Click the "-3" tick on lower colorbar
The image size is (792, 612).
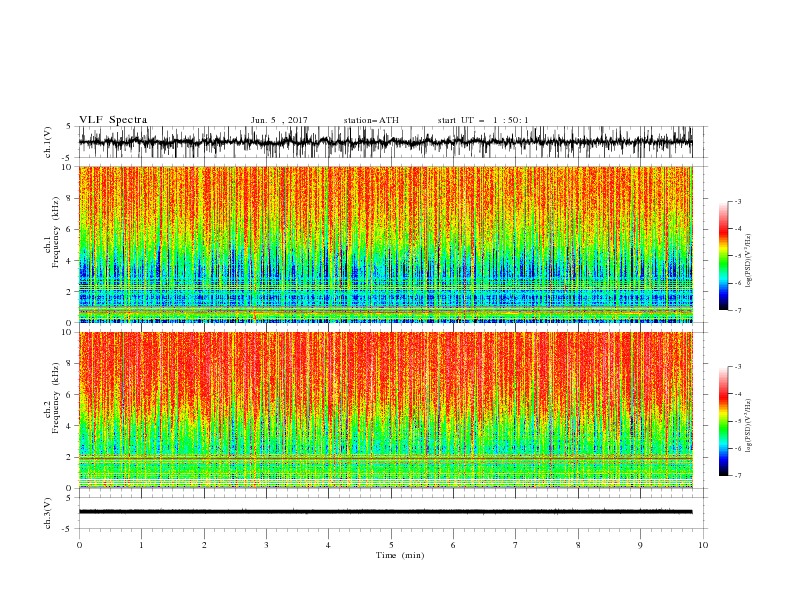pos(737,367)
